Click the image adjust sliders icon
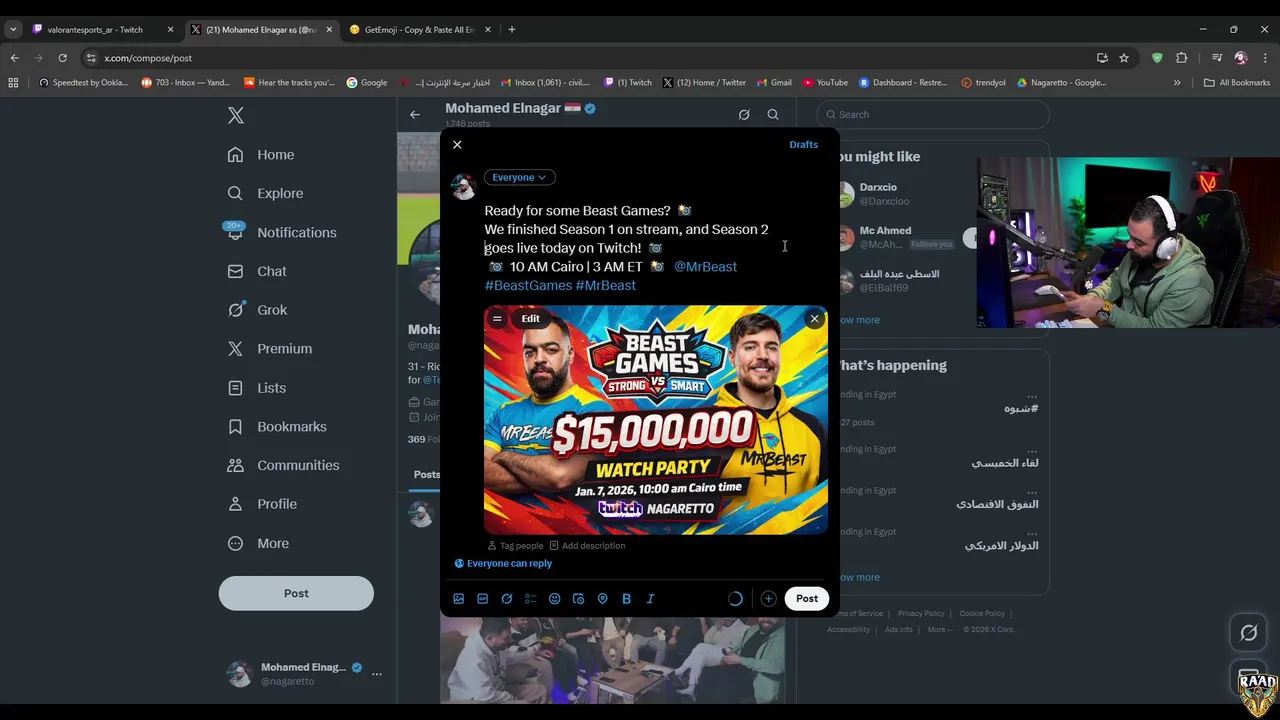Screen dimensions: 1280x720 (497, 319)
